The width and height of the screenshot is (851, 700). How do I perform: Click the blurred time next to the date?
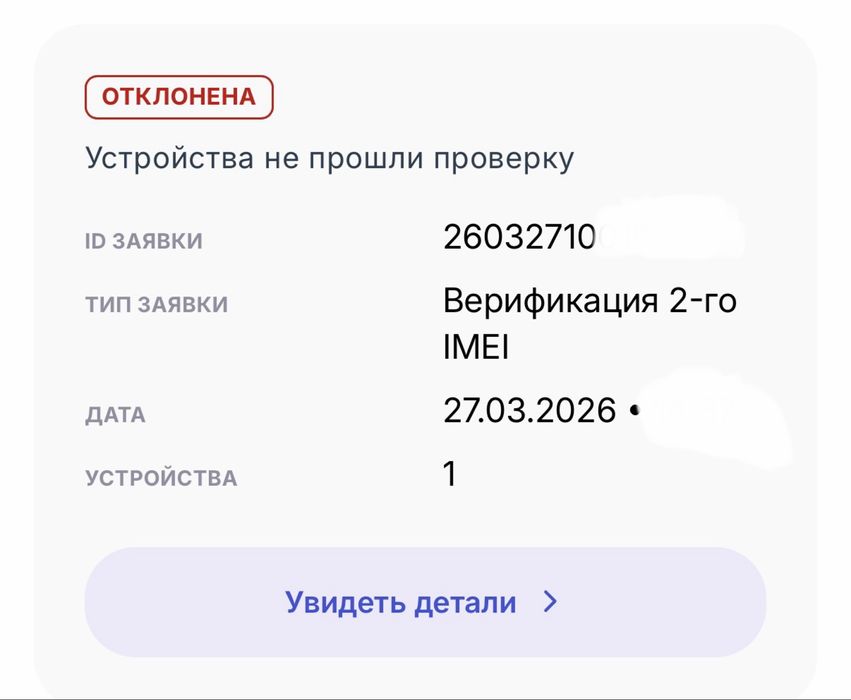pyautogui.click(x=710, y=415)
